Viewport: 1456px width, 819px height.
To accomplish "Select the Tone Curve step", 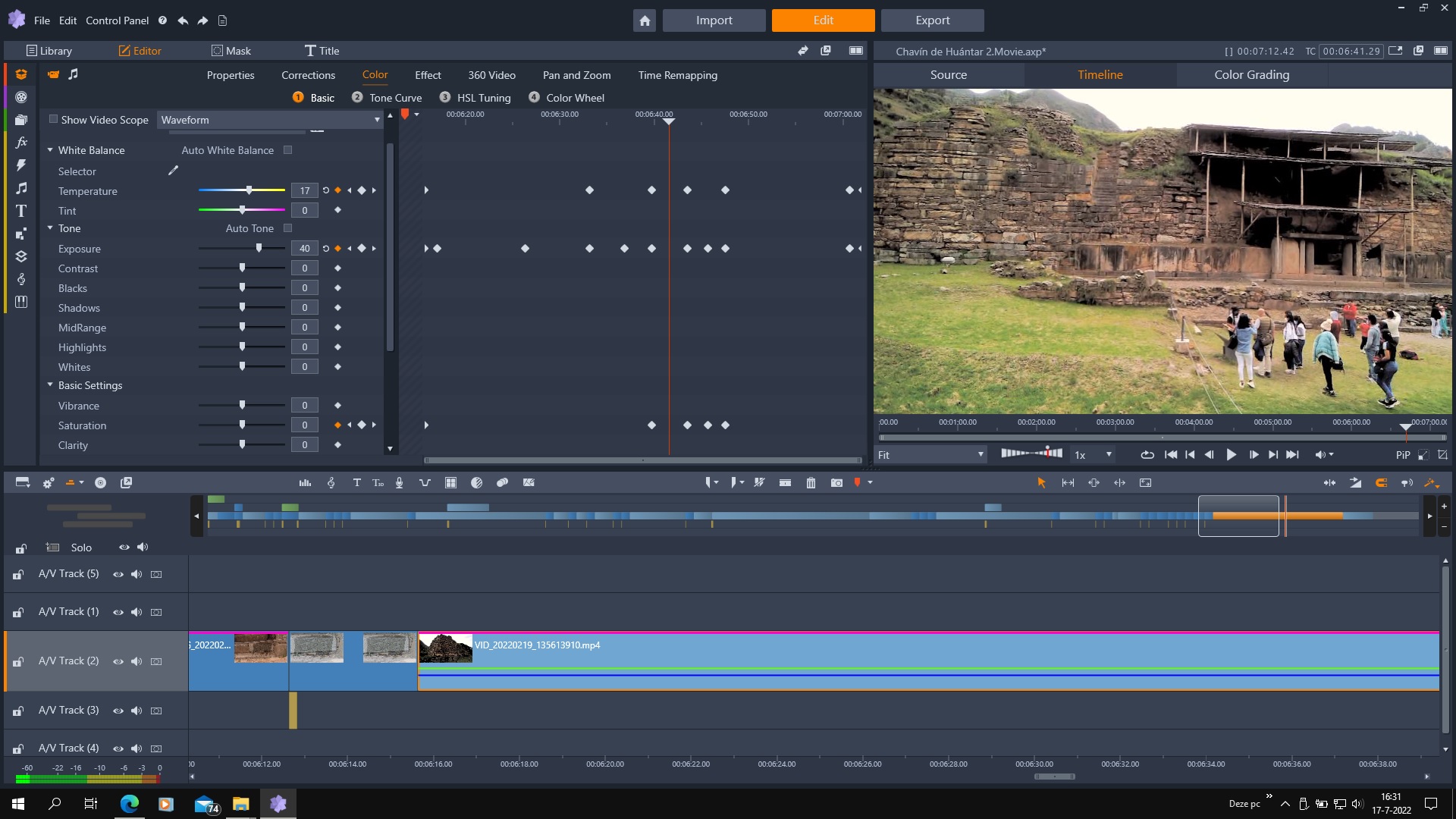I will pos(395,98).
